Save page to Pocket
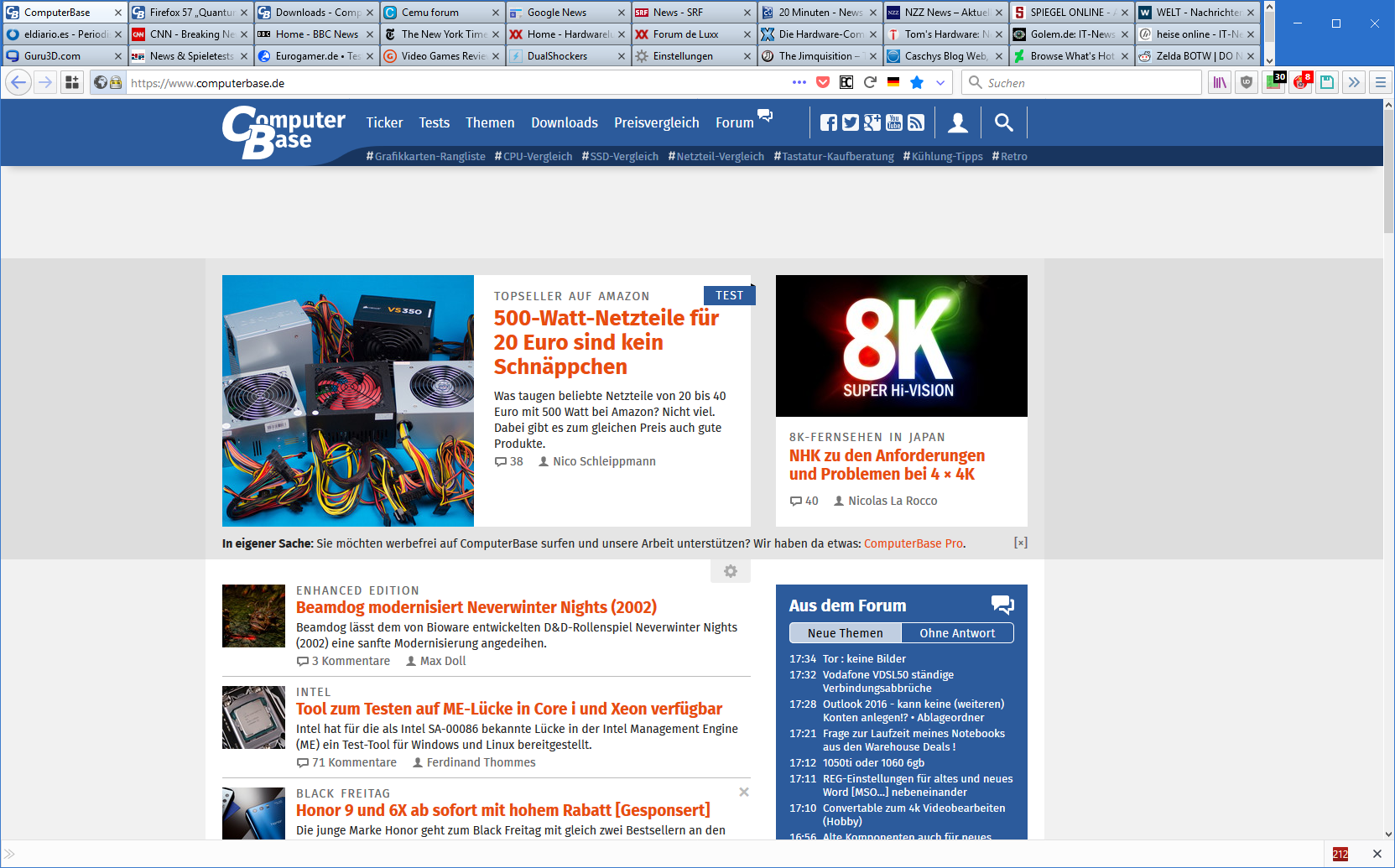 (823, 82)
